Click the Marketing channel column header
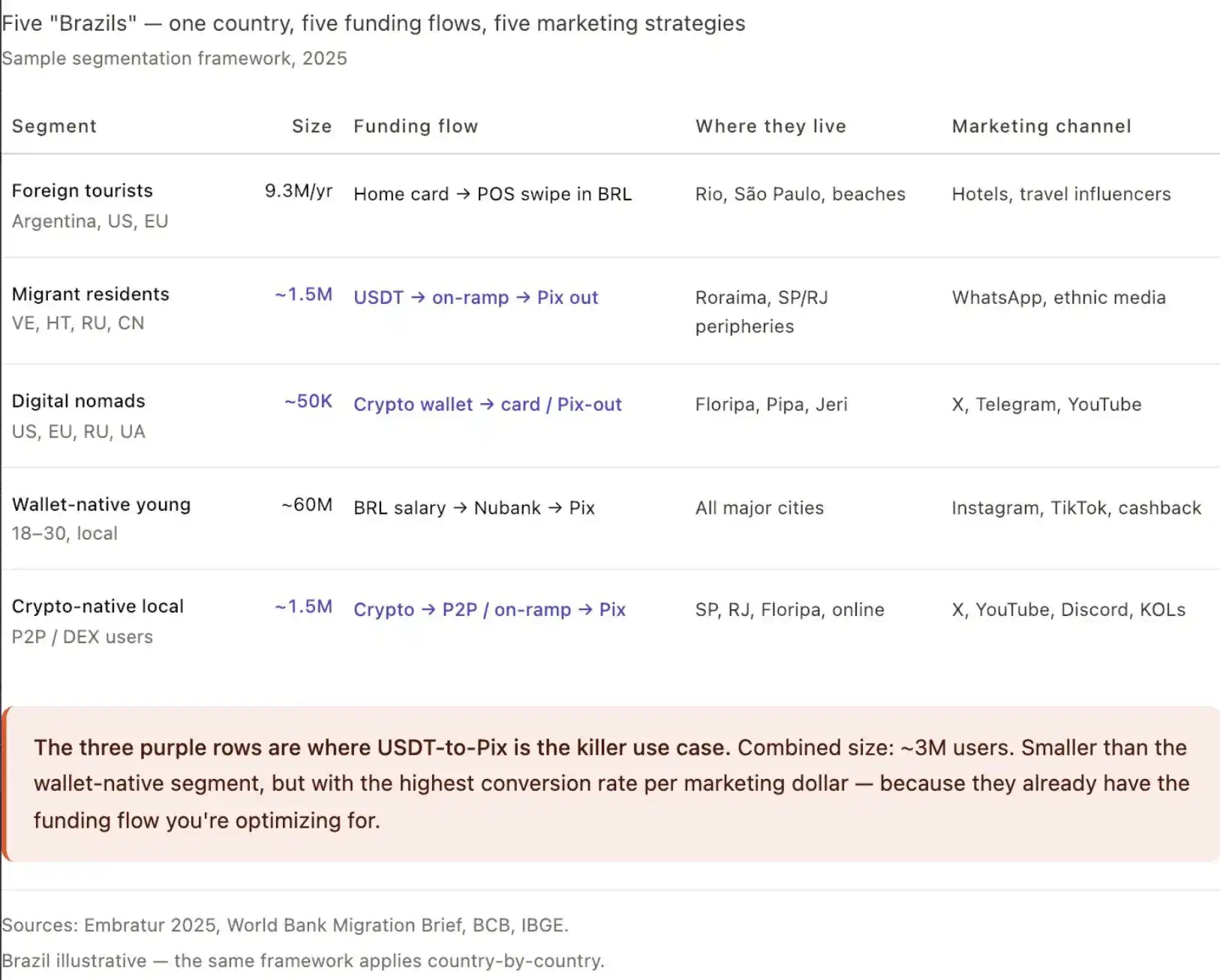This screenshot has width=1220, height=980. coord(1041,126)
